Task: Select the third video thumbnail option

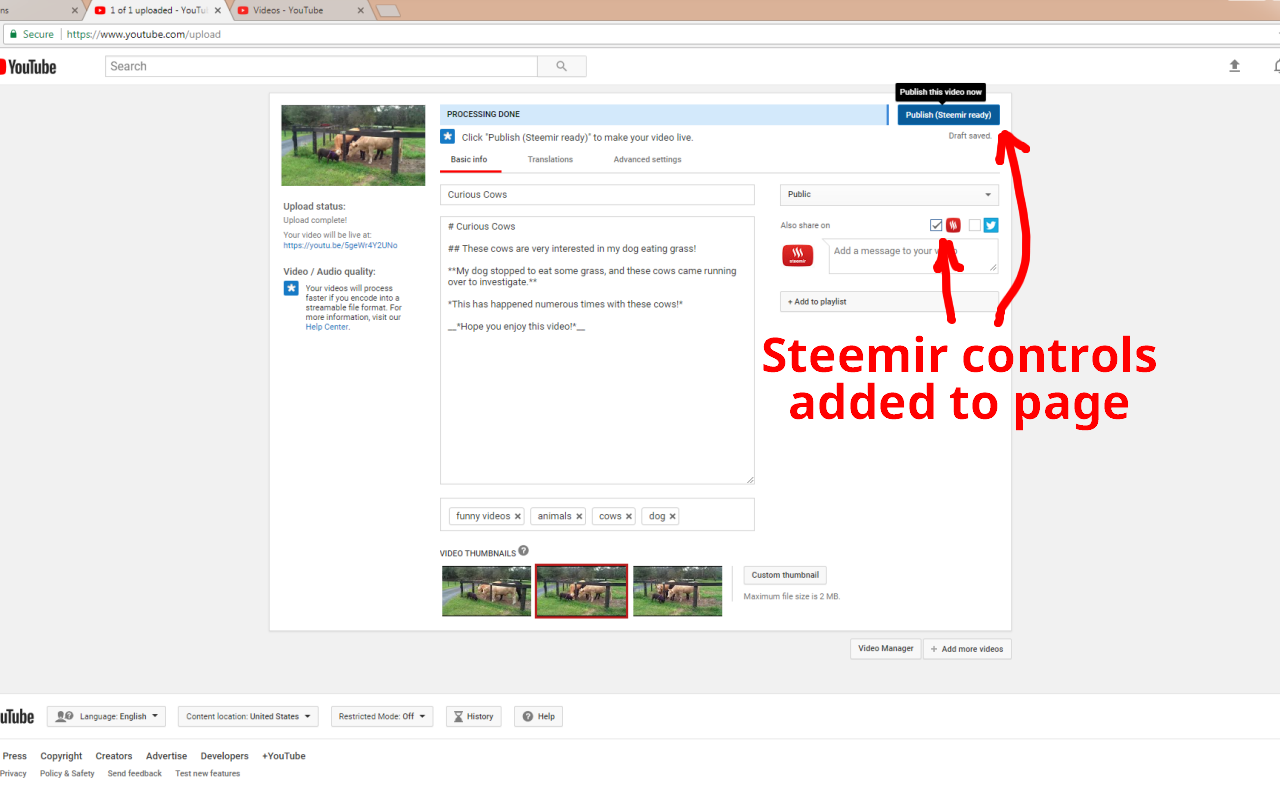Action: (677, 591)
